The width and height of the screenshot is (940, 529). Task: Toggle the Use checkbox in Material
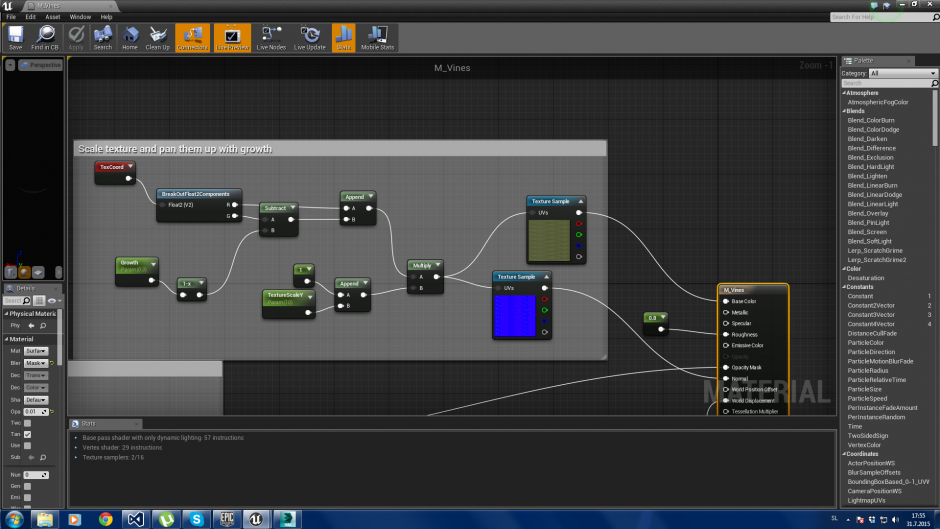[28, 446]
